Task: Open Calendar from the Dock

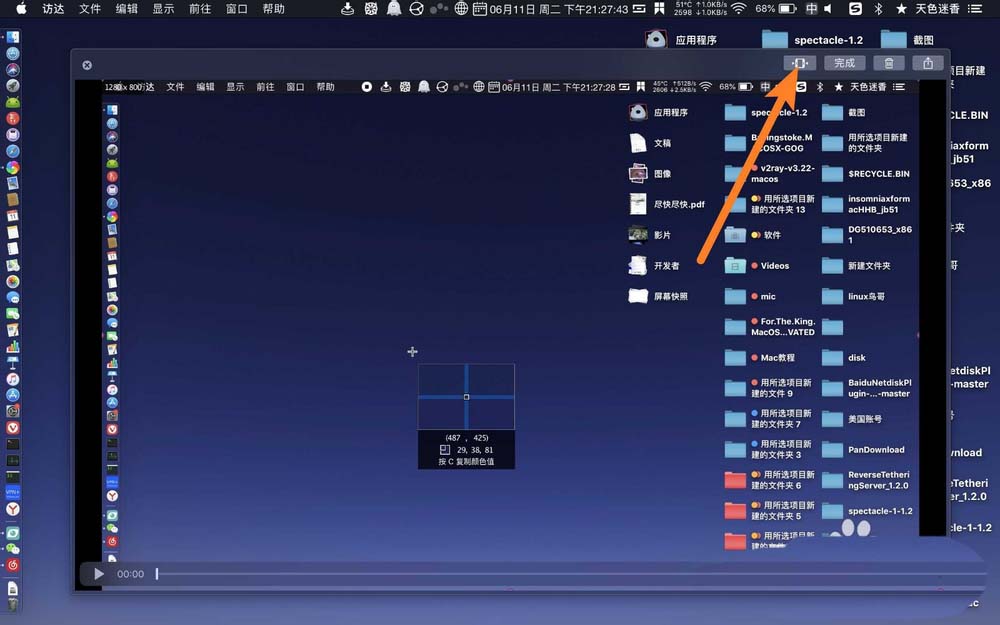Action: coord(13,216)
